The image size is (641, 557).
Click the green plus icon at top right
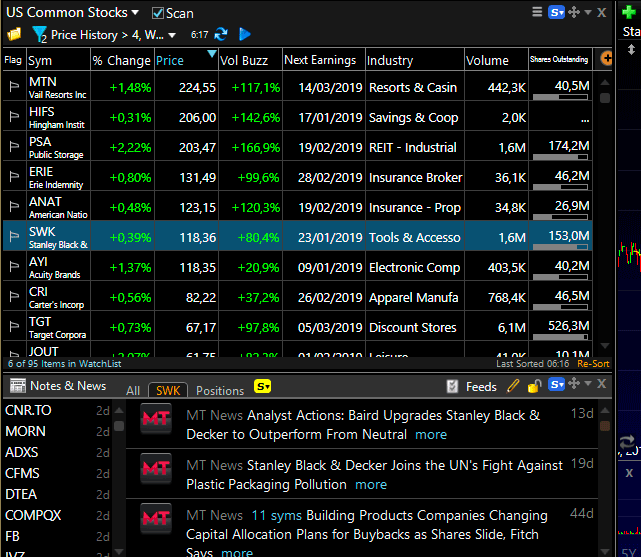pos(629,12)
